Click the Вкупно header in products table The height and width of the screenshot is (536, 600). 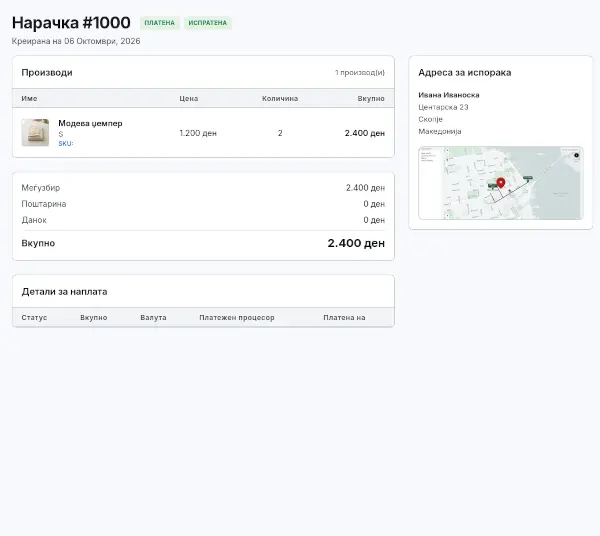pos(371,98)
